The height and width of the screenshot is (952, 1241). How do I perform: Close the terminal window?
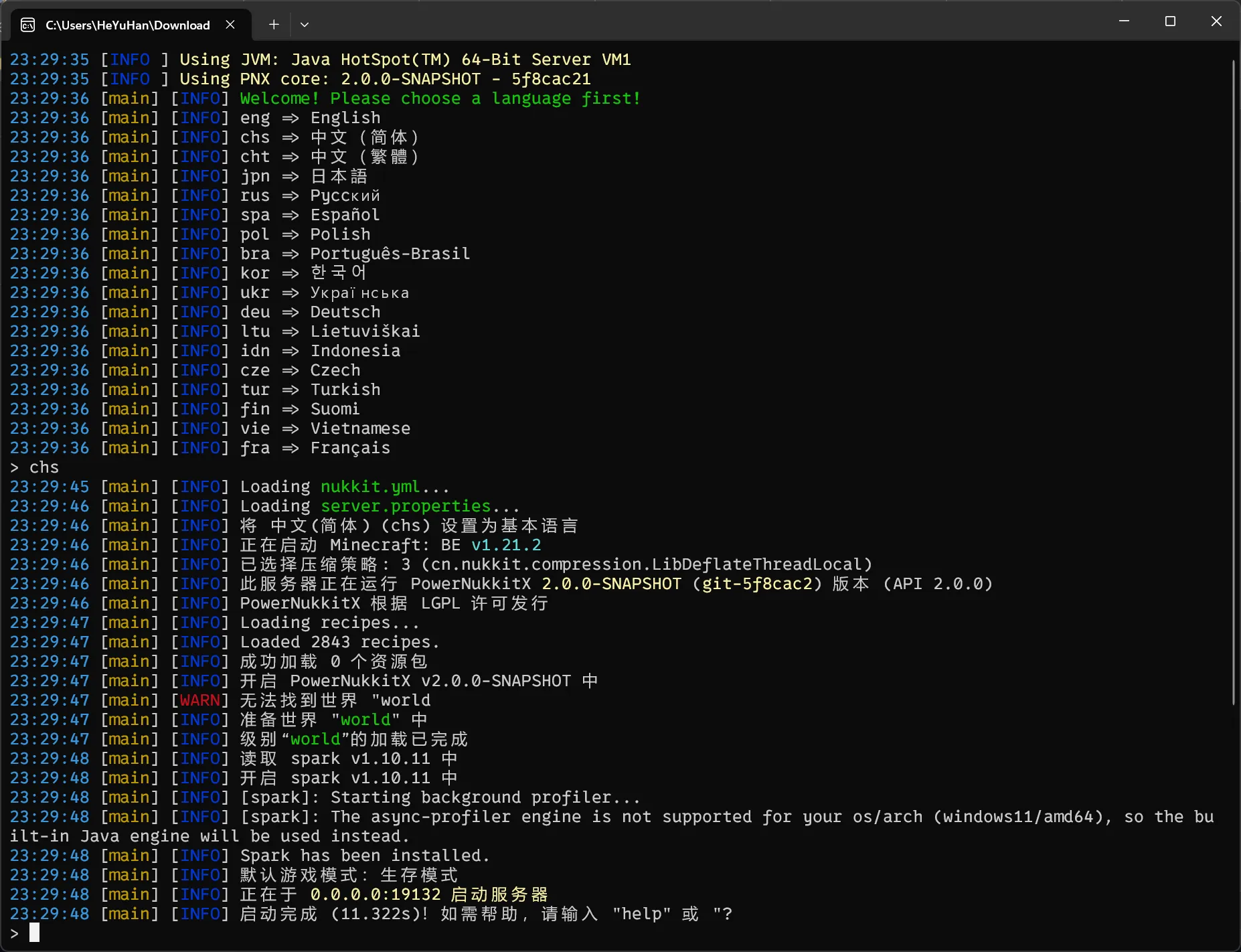(x=1216, y=21)
